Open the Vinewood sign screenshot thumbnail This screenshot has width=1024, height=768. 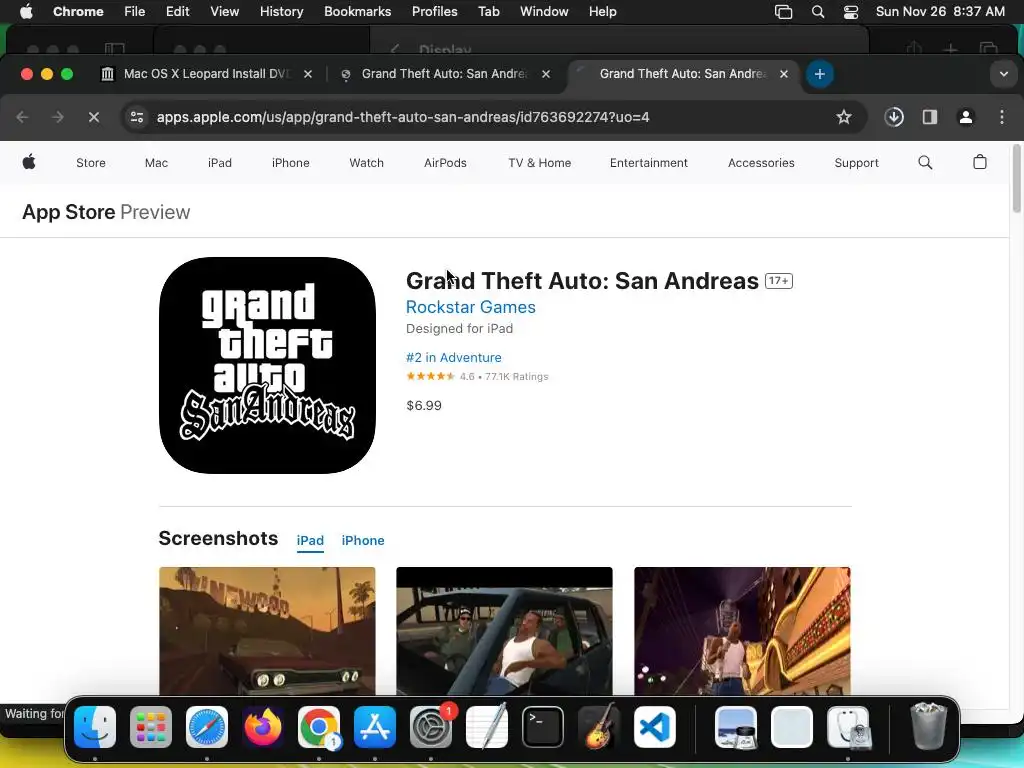pos(267,631)
